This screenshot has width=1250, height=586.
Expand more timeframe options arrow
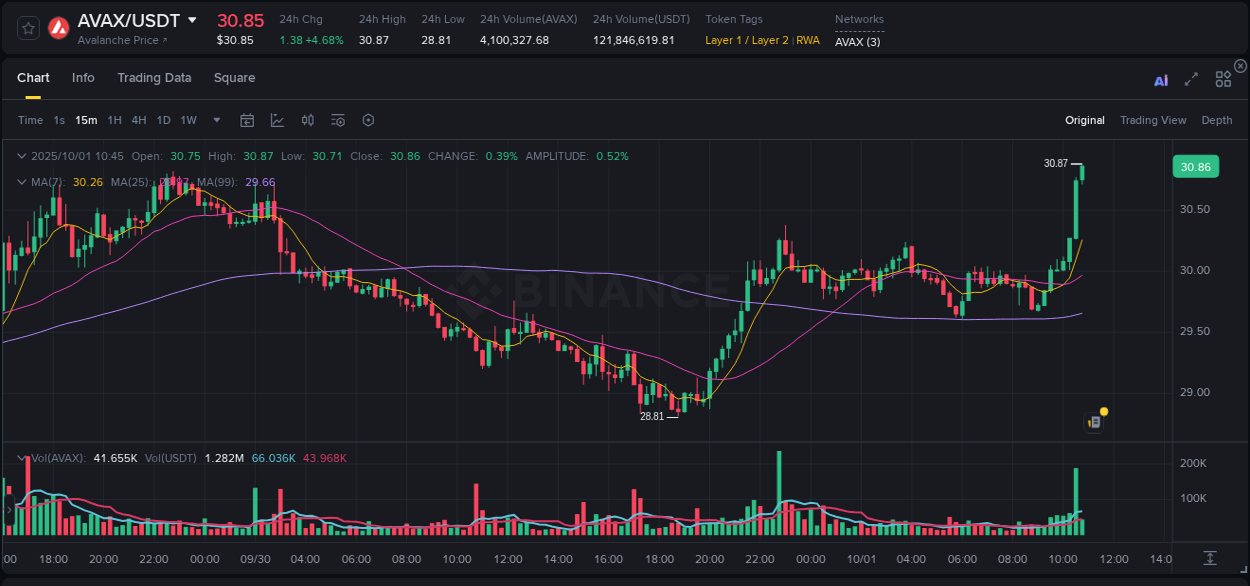[x=216, y=120]
